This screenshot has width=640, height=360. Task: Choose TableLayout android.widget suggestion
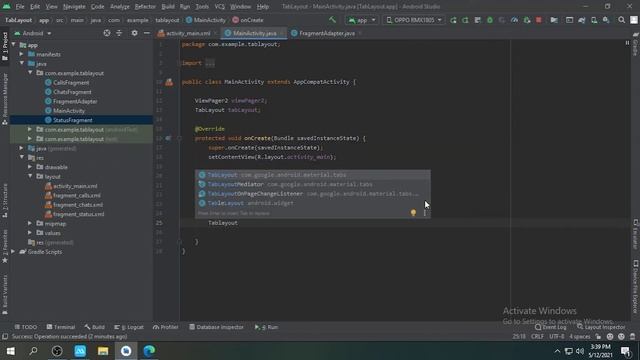[x=312, y=203]
